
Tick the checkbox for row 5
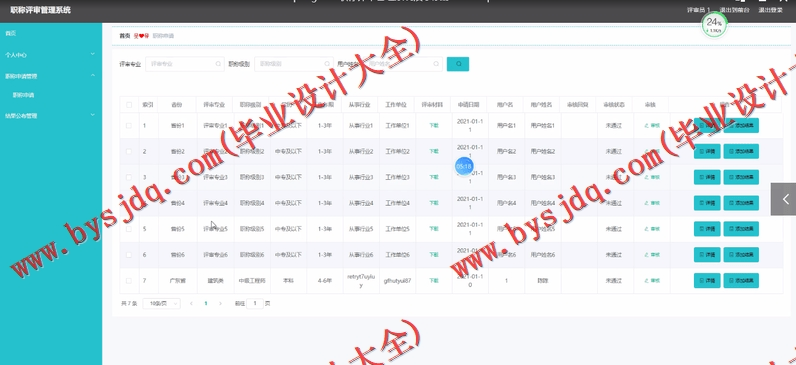click(x=129, y=229)
